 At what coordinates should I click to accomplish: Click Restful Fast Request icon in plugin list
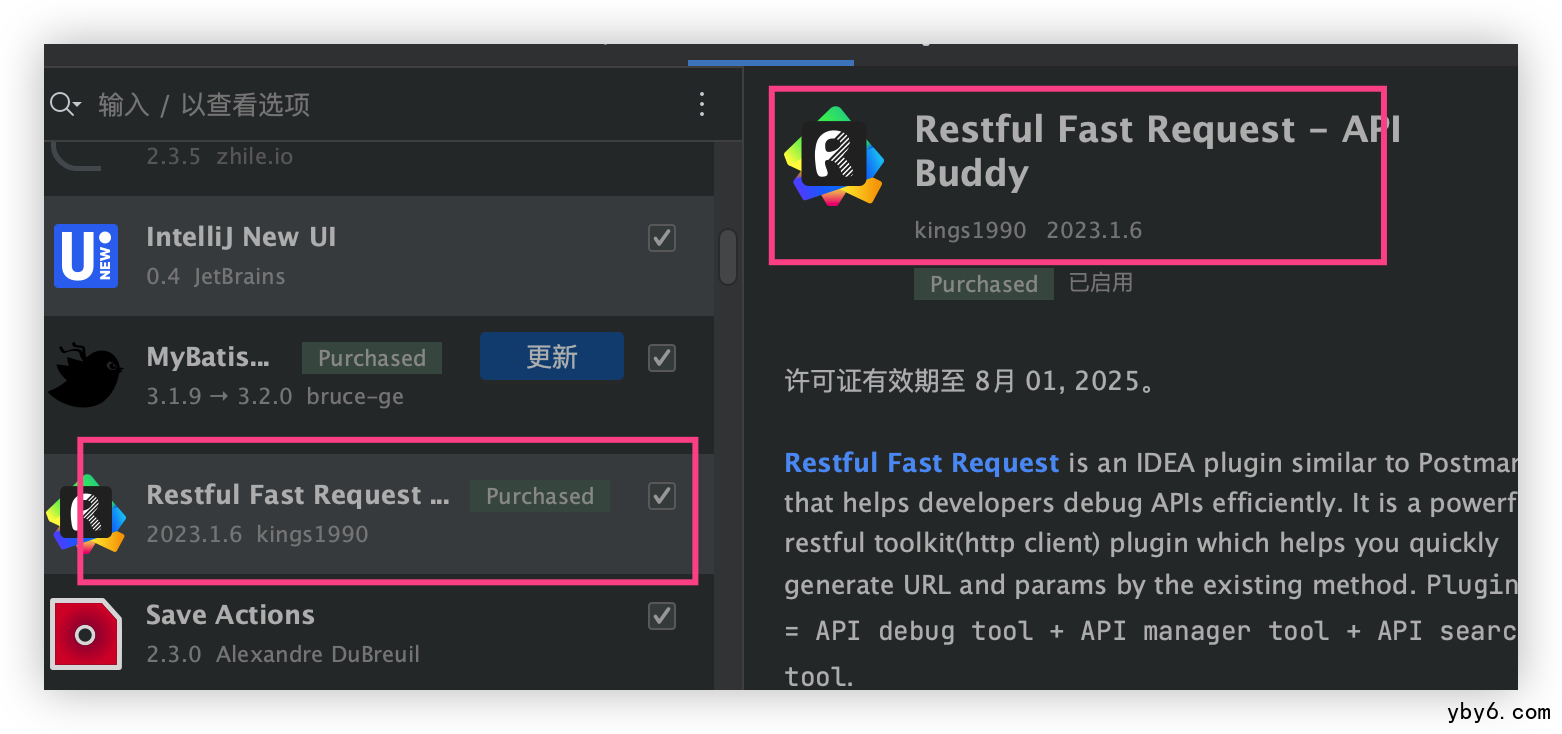(86, 513)
